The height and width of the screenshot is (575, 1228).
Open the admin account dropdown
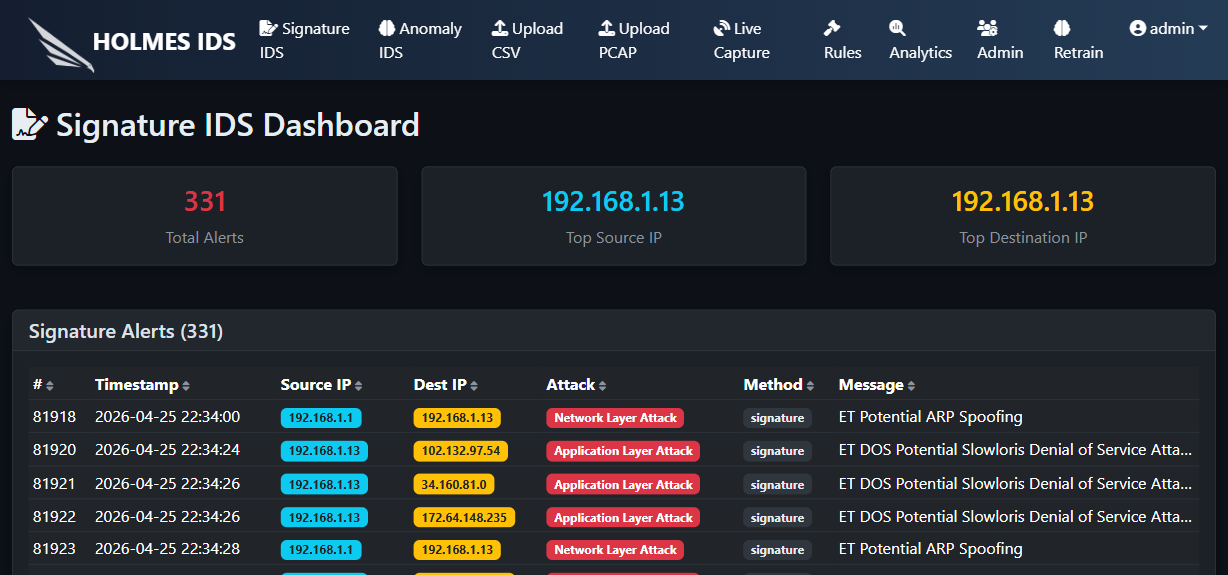point(1169,29)
